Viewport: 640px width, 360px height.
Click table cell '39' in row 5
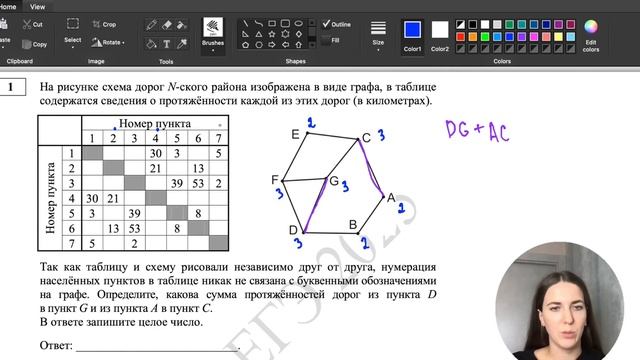coord(134,213)
